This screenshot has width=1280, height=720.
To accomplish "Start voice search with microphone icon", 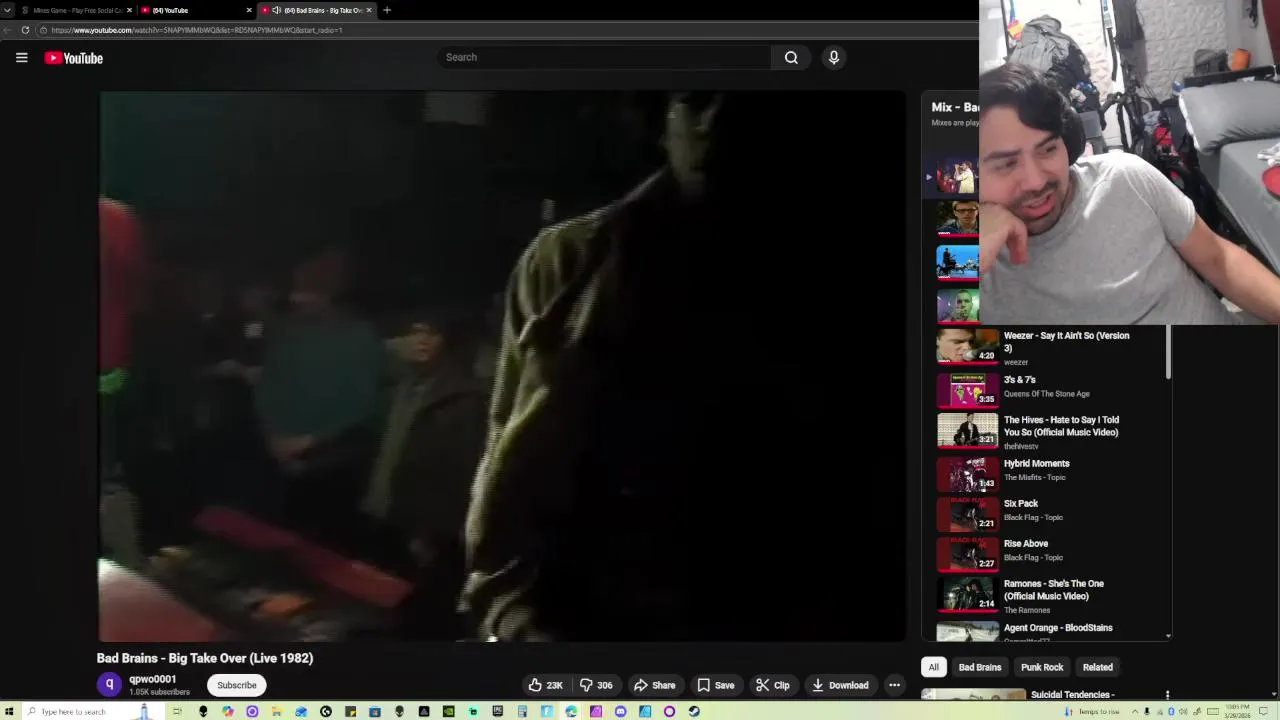I will pyautogui.click(x=833, y=57).
